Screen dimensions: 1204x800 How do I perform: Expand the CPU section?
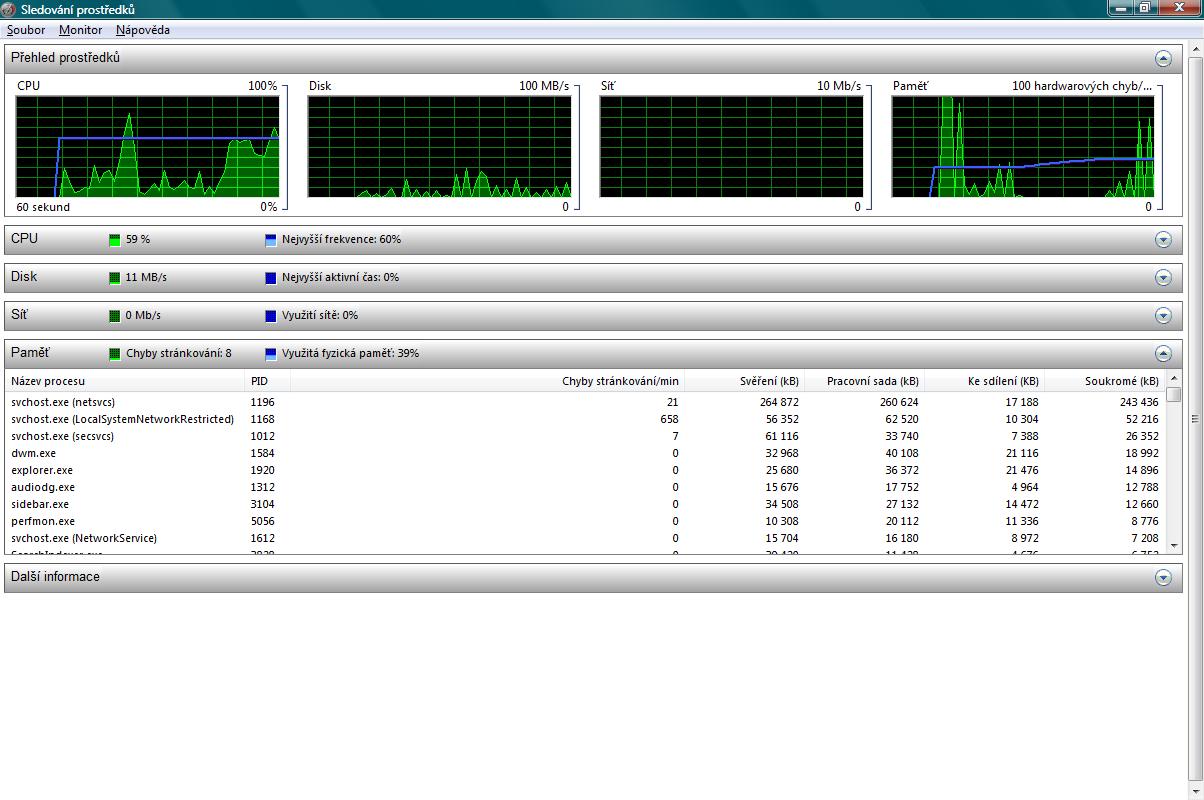point(1163,239)
